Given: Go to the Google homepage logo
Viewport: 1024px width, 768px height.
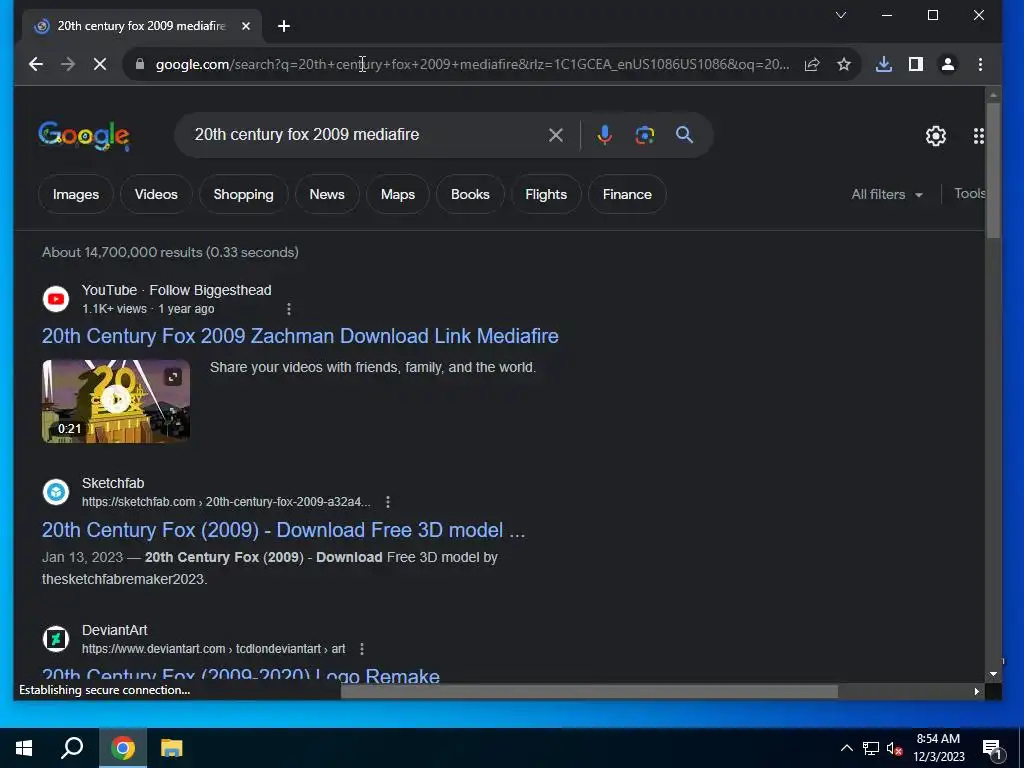Looking at the screenshot, I should point(84,136).
